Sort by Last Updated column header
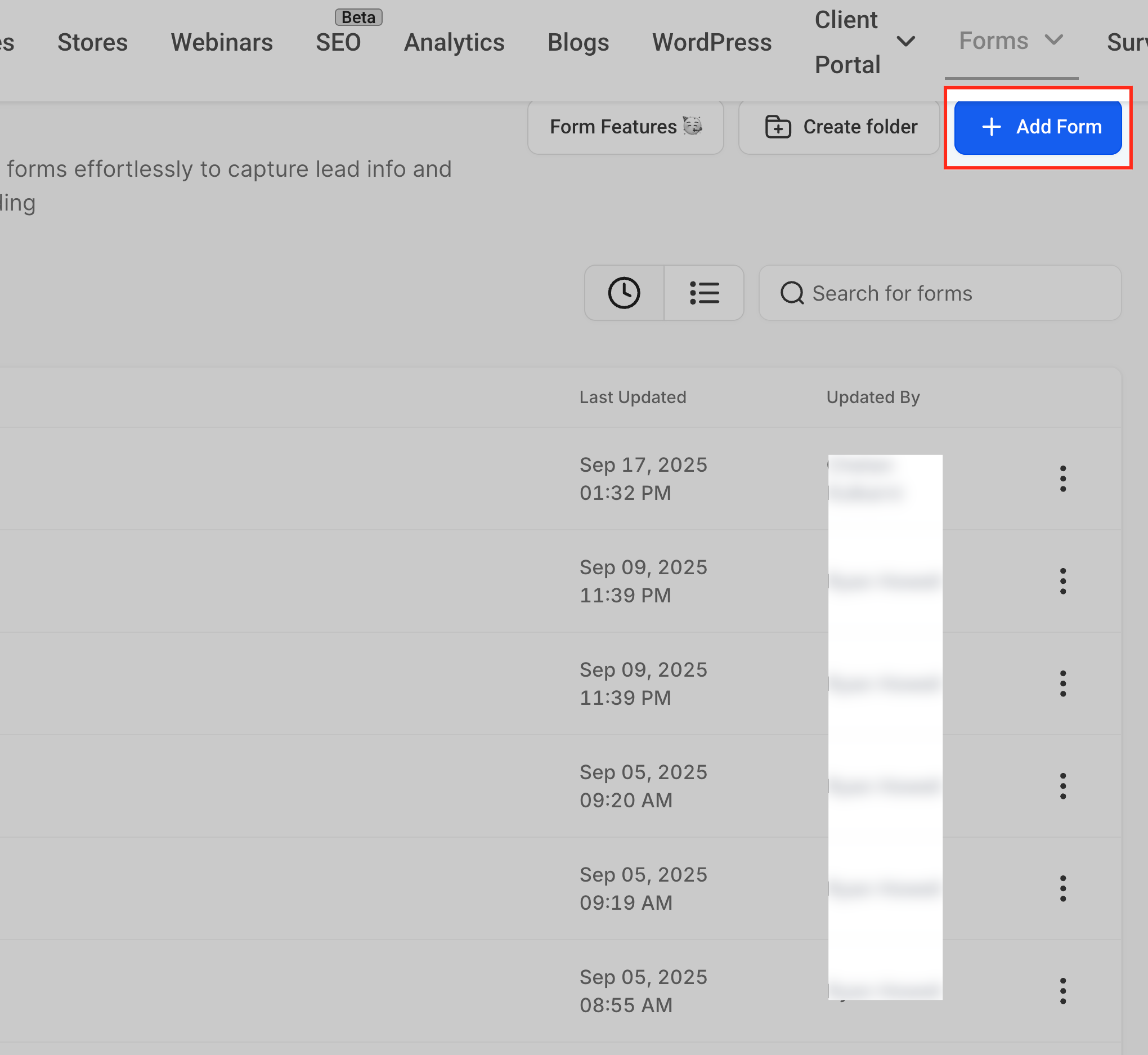 tap(633, 397)
